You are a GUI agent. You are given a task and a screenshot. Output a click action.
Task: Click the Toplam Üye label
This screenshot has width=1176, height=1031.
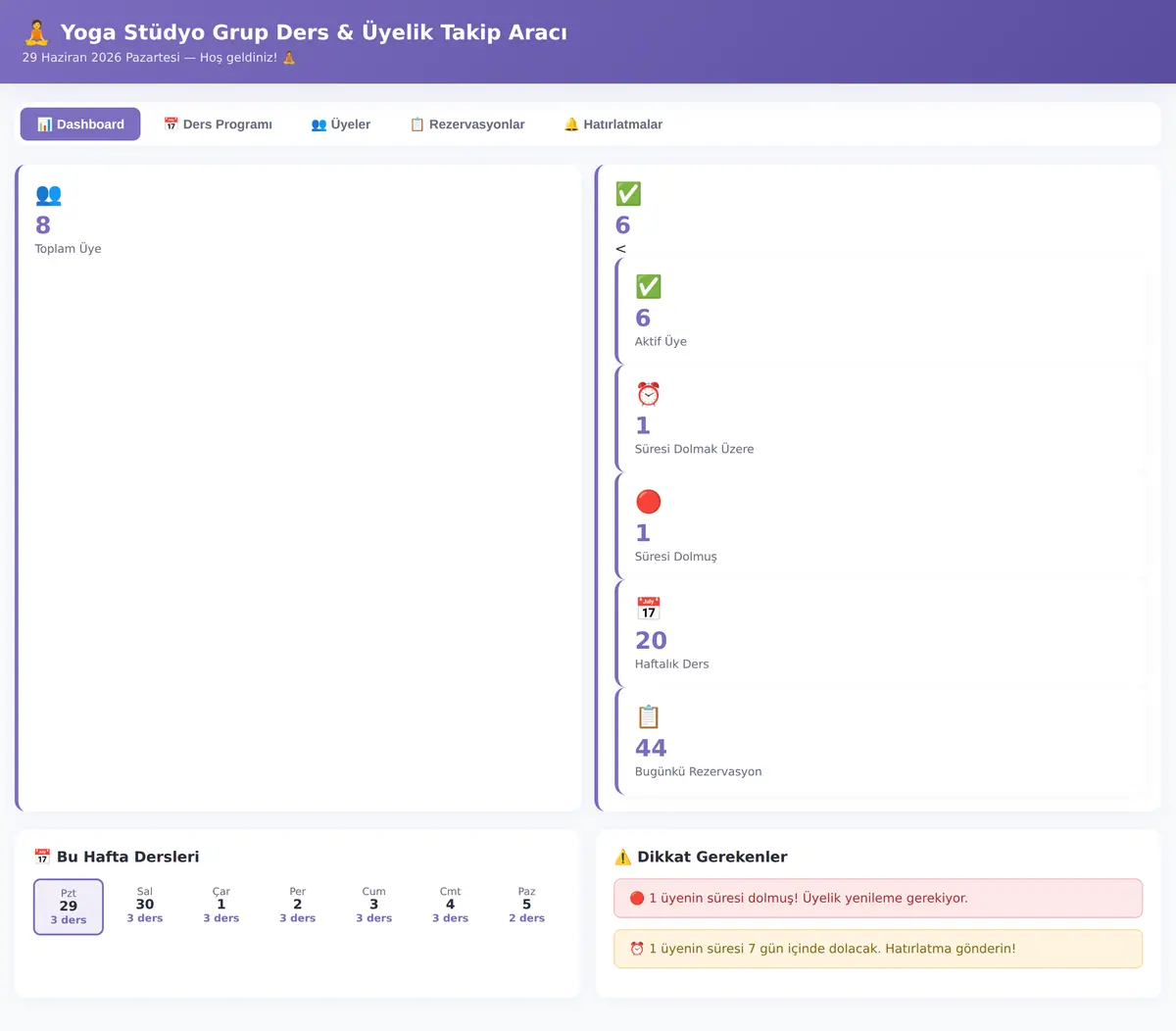tap(69, 249)
